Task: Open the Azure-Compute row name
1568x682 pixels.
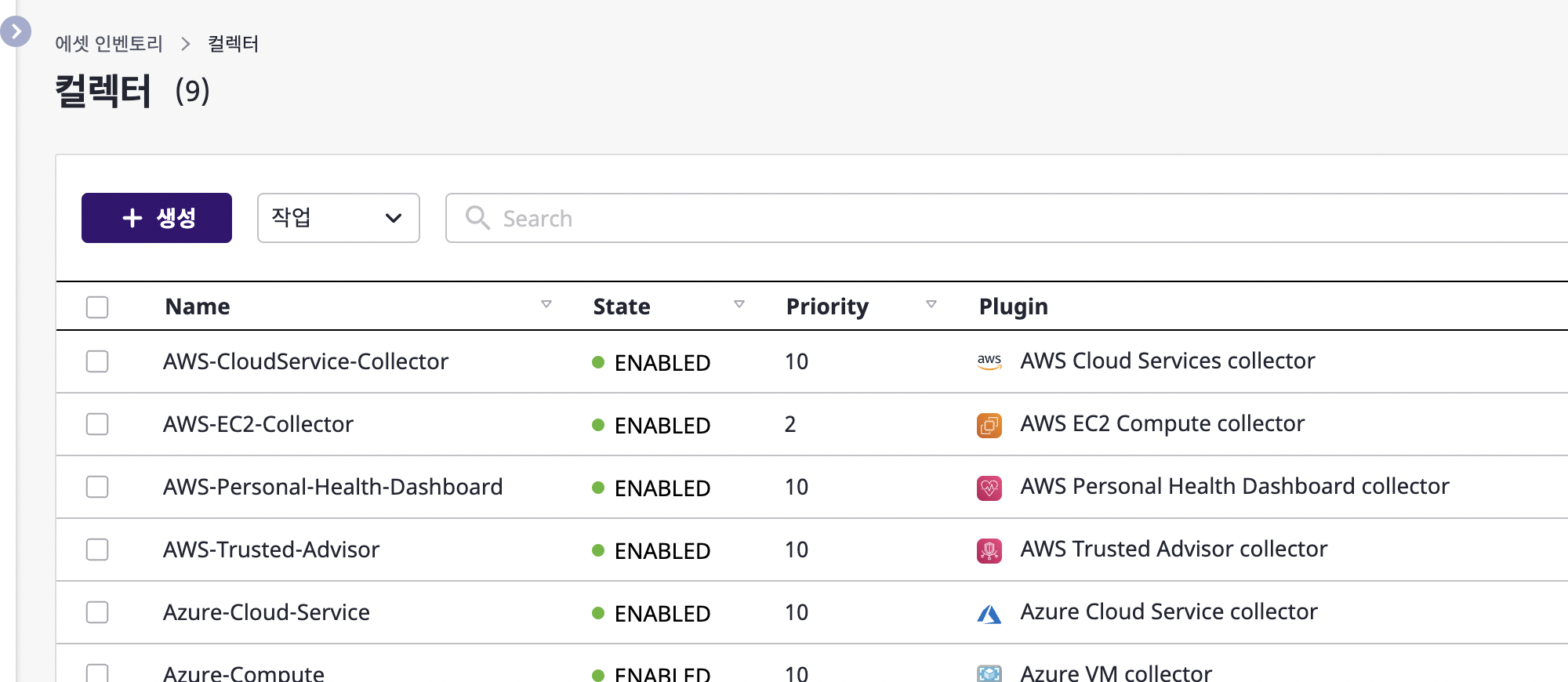Action: (244, 673)
